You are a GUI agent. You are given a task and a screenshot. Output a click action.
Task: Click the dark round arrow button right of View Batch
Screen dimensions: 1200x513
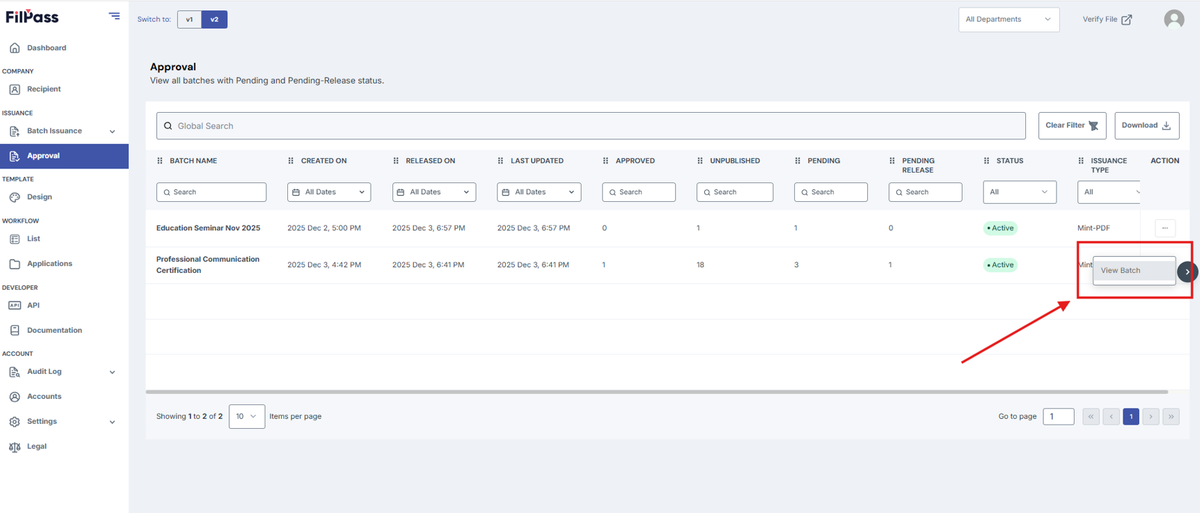1187,271
